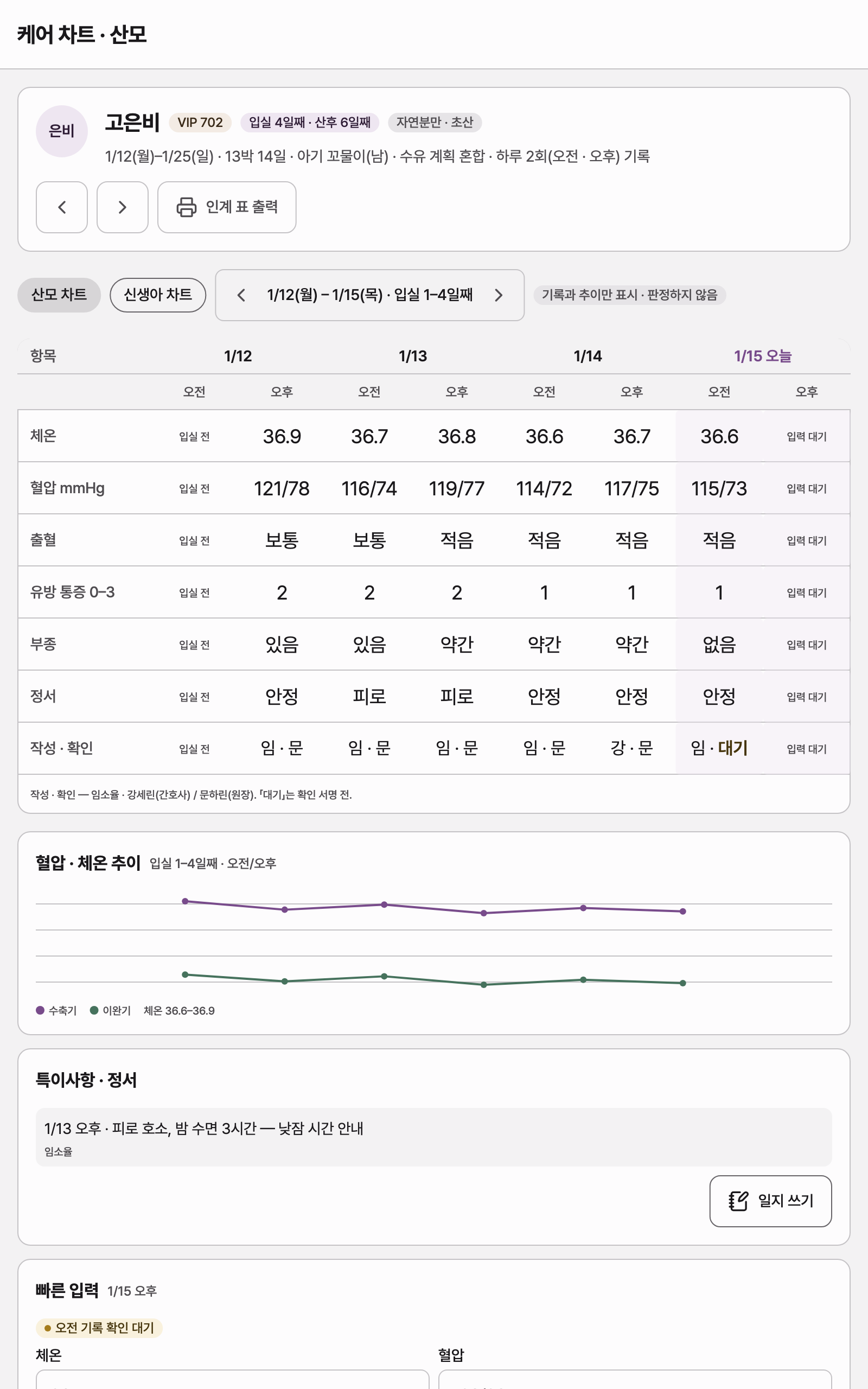Select the 1/12 date column header
Image resolution: width=868 pixels, height=1389 pixels.
[x=238, y=356]
